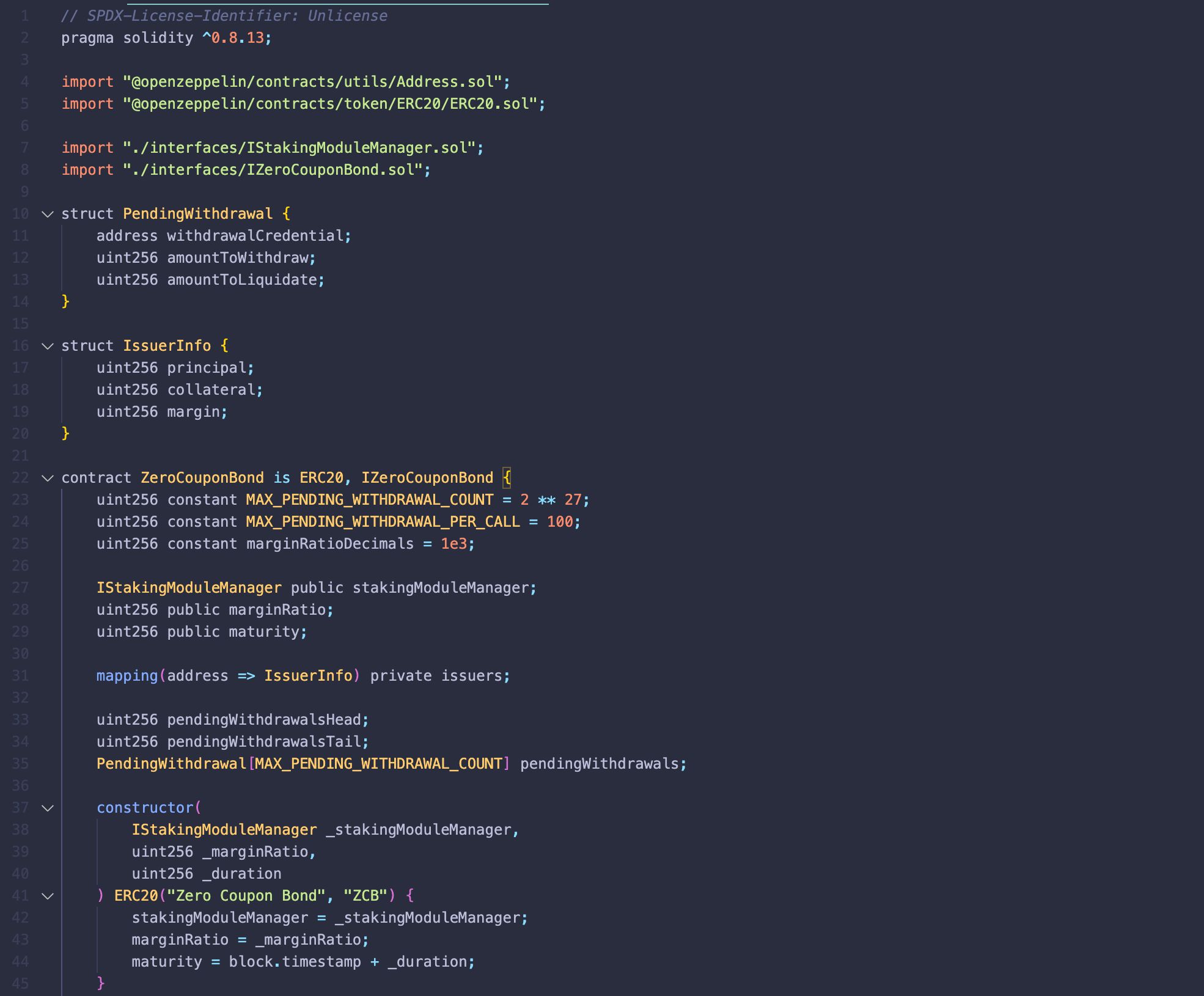Image resolution: width=1204 pixels, height=996 pixels.
Task: Click the string "Zero Coupon Bond"
Action: click(x=246, y=896)
